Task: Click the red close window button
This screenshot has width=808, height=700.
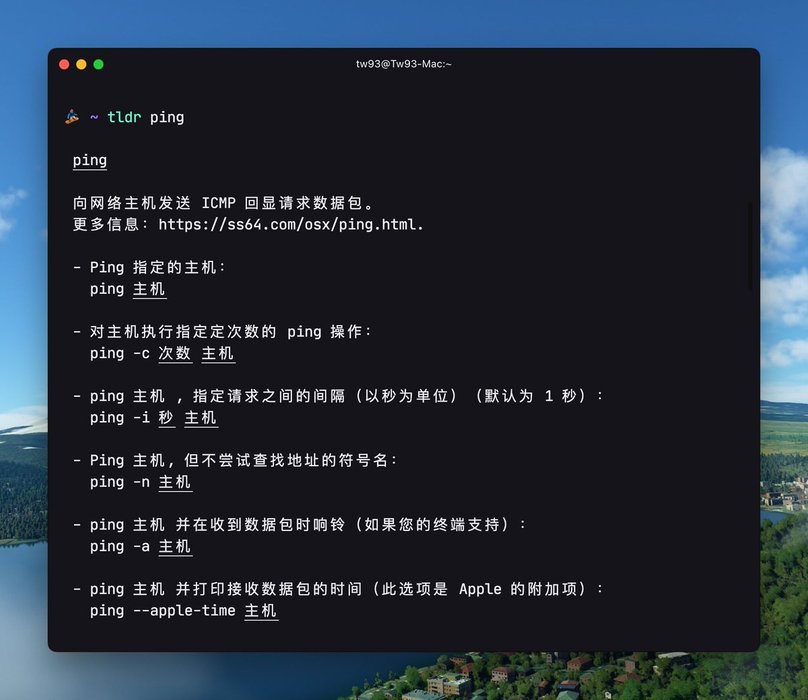Action: [64, 64]
